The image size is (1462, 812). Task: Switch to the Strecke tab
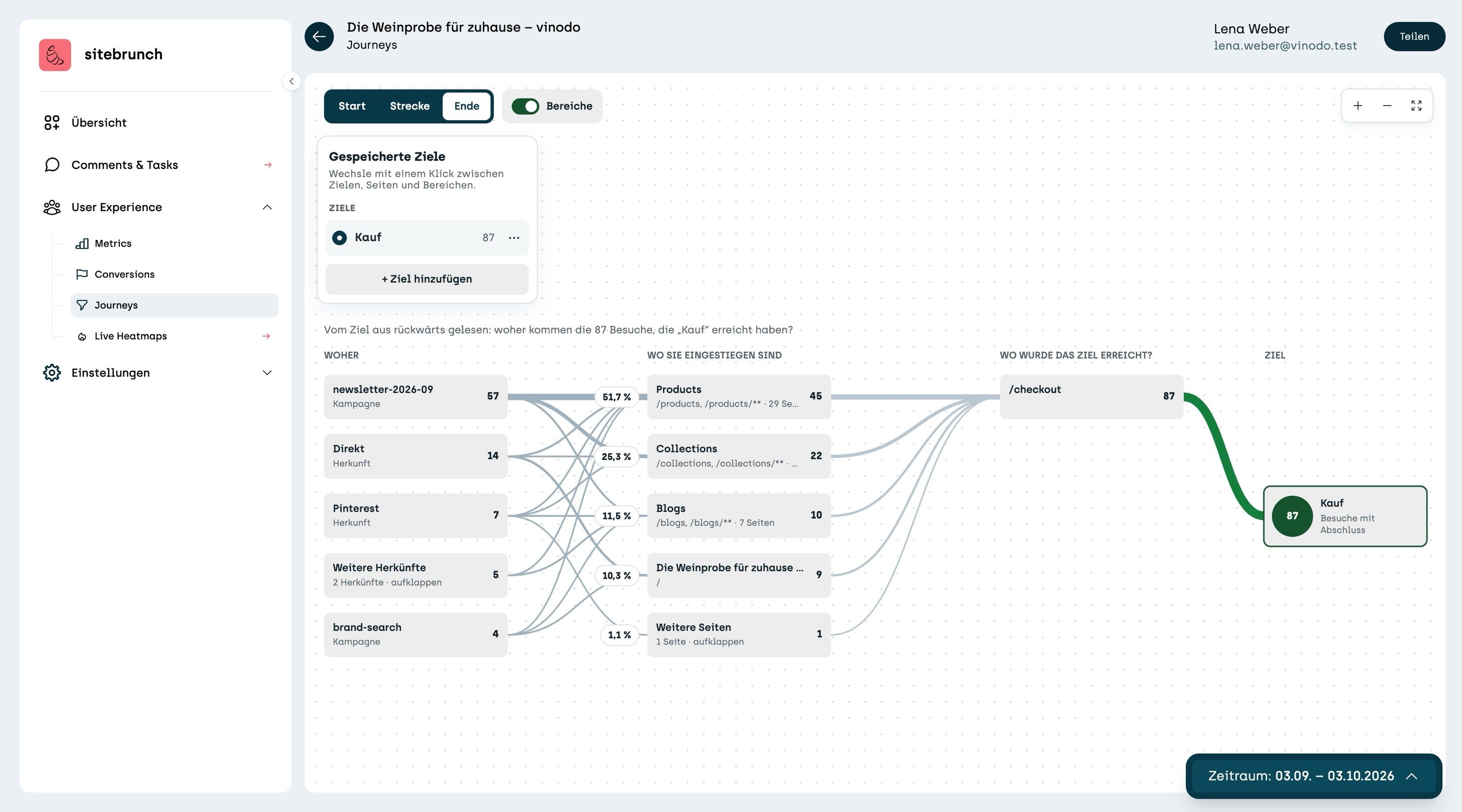point(410,106)
